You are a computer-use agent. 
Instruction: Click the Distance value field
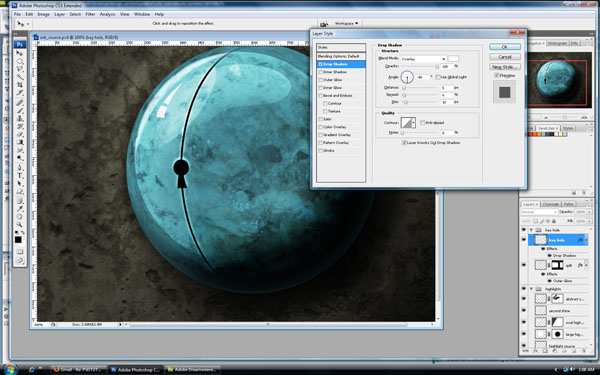tap(447, 88)
